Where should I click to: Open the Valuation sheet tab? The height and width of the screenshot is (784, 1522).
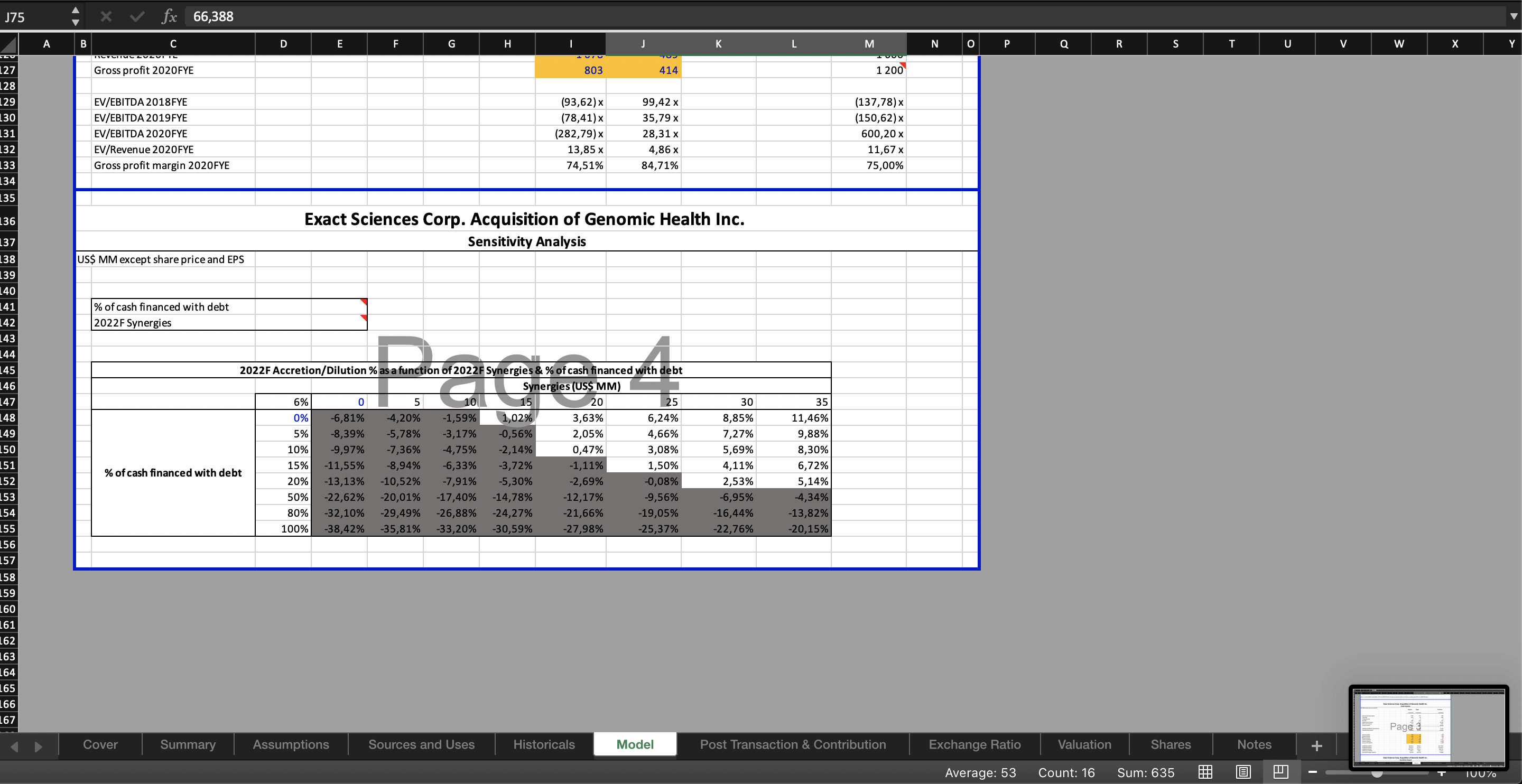[1084, 744]
